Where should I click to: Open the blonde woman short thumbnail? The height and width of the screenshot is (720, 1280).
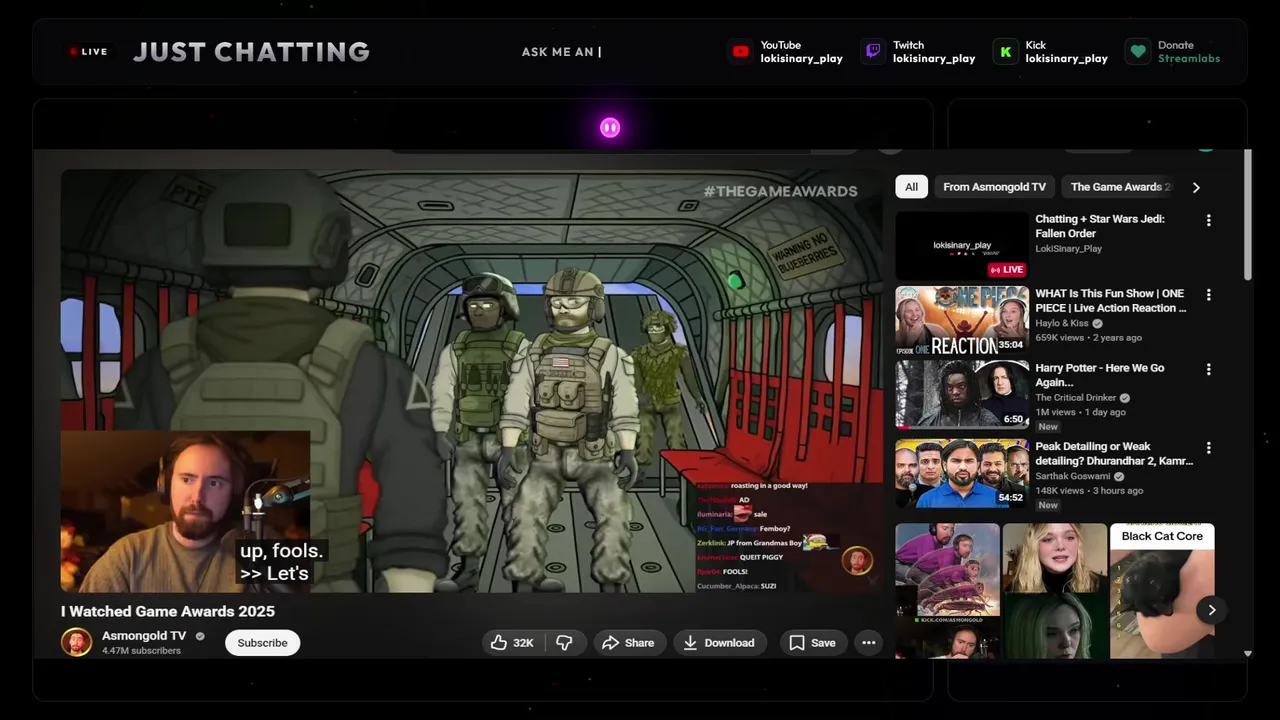pyautogui.click(x=1055, y=591)
